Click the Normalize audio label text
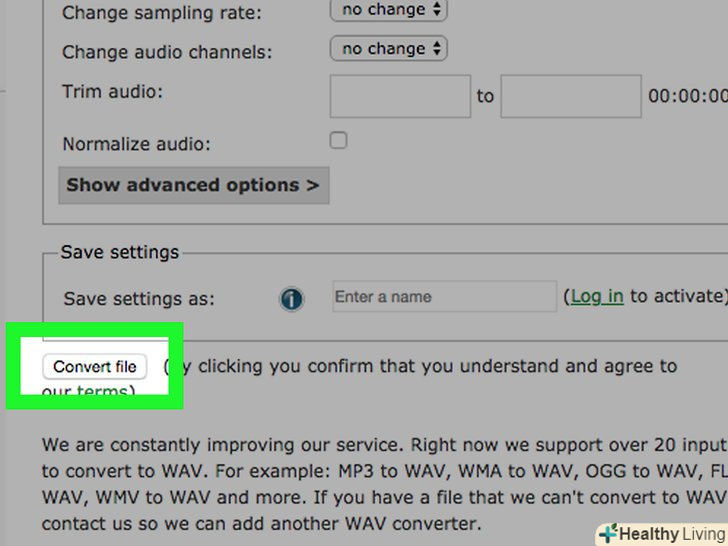The image size is (728, 546). click(x=136, y=144)
